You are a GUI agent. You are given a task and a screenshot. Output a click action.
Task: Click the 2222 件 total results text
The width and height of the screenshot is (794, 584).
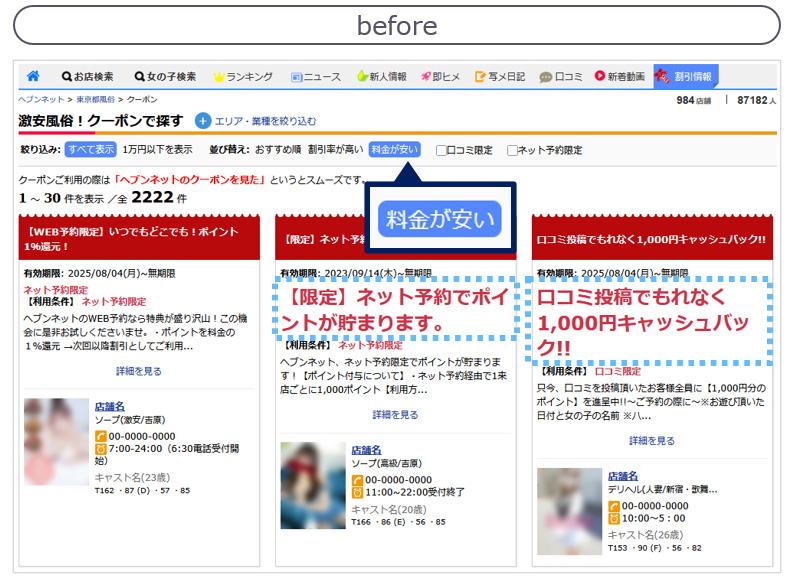[159, 198]
